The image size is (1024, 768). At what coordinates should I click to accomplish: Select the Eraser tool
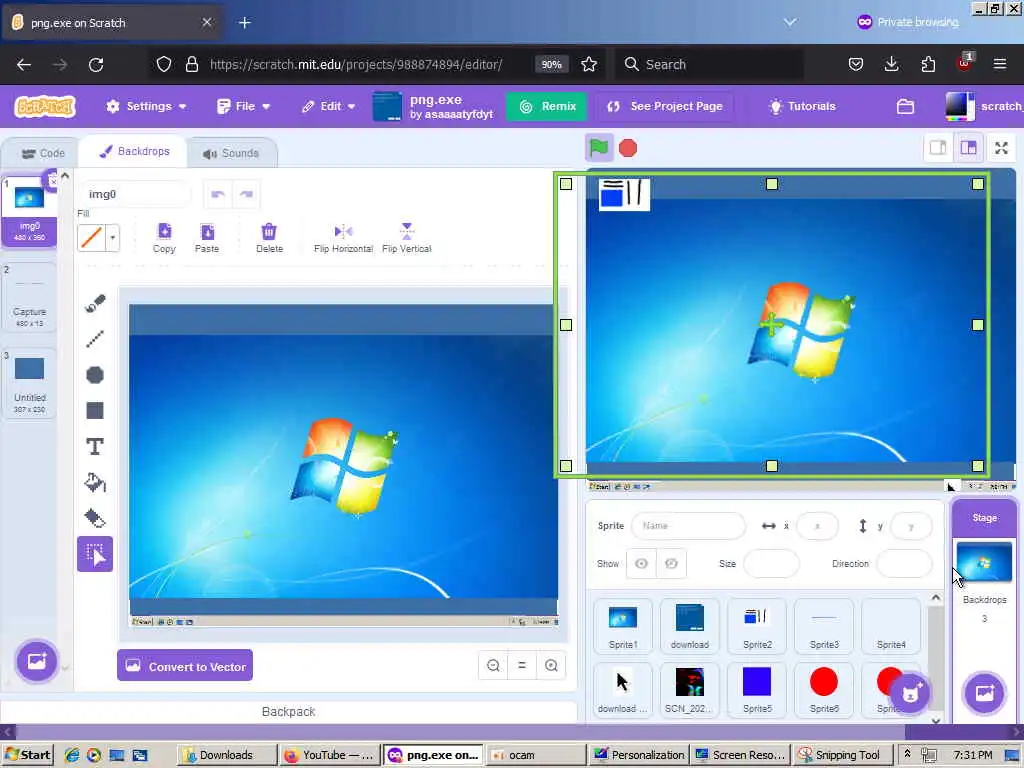point(95,519)
